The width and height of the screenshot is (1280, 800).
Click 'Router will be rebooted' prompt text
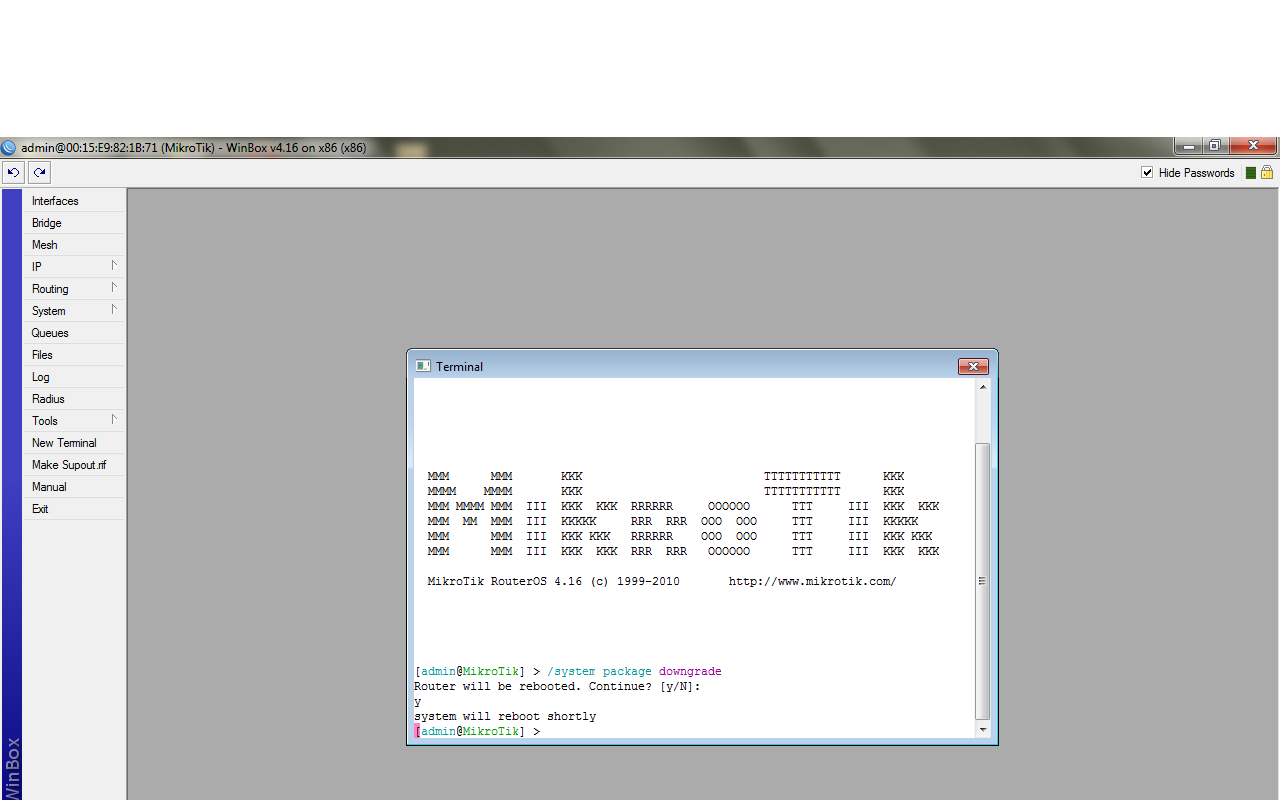click(x=497, y=687)
